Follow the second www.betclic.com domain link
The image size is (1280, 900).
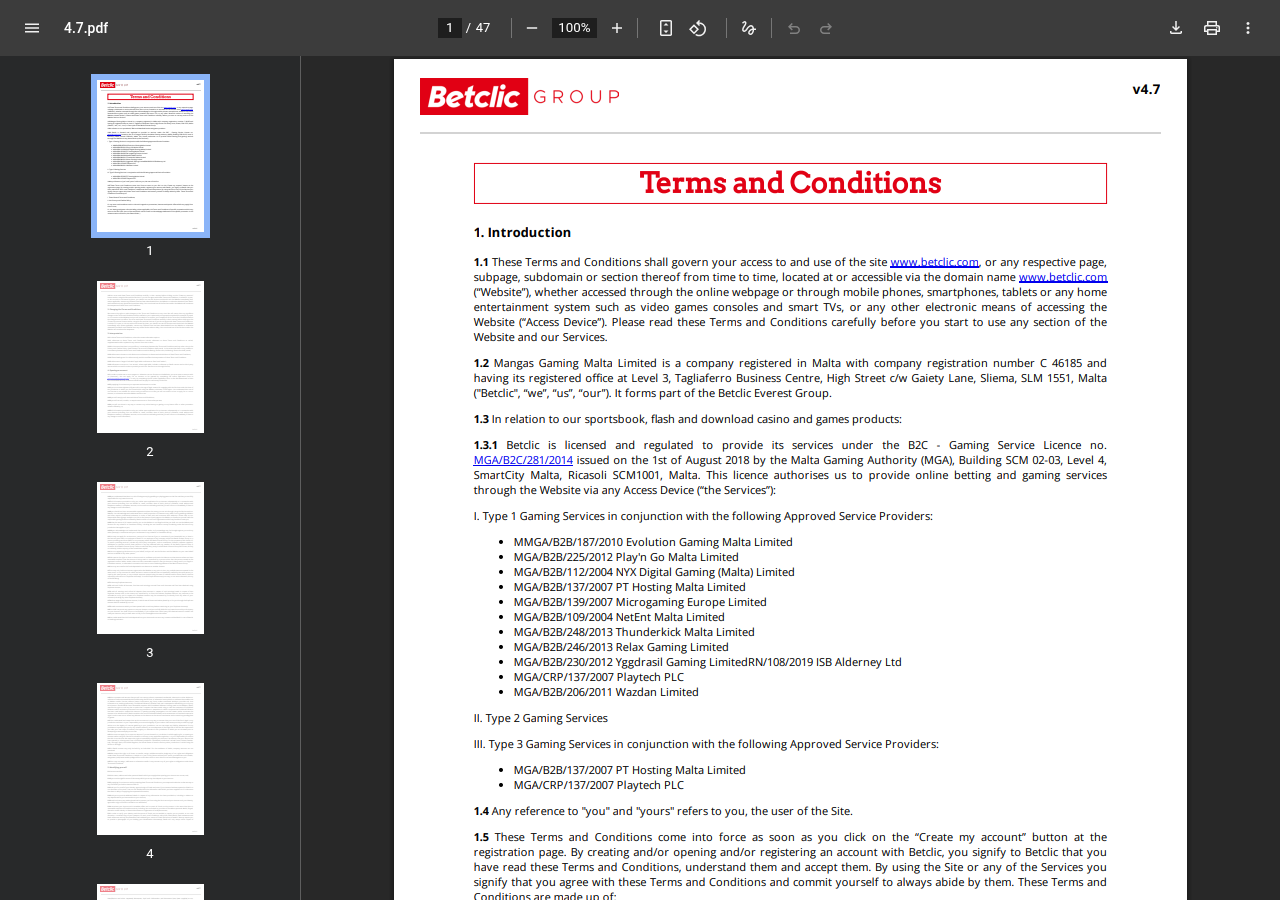(x=1063, y=277)
